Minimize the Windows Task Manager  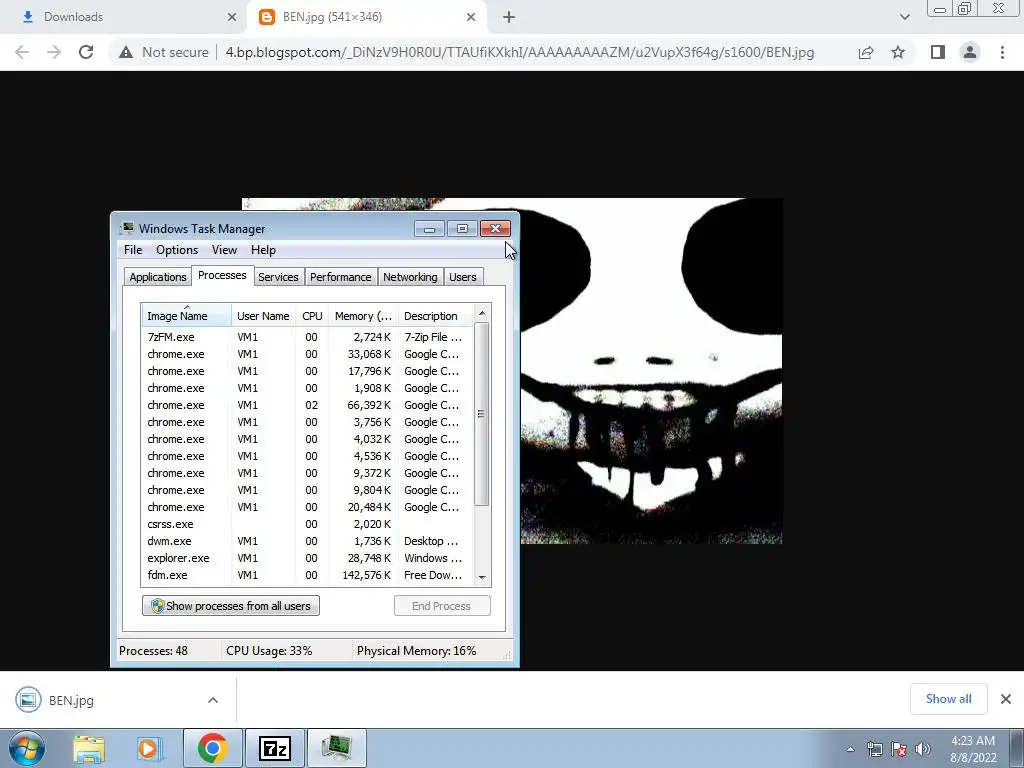[x=430, y=229]
